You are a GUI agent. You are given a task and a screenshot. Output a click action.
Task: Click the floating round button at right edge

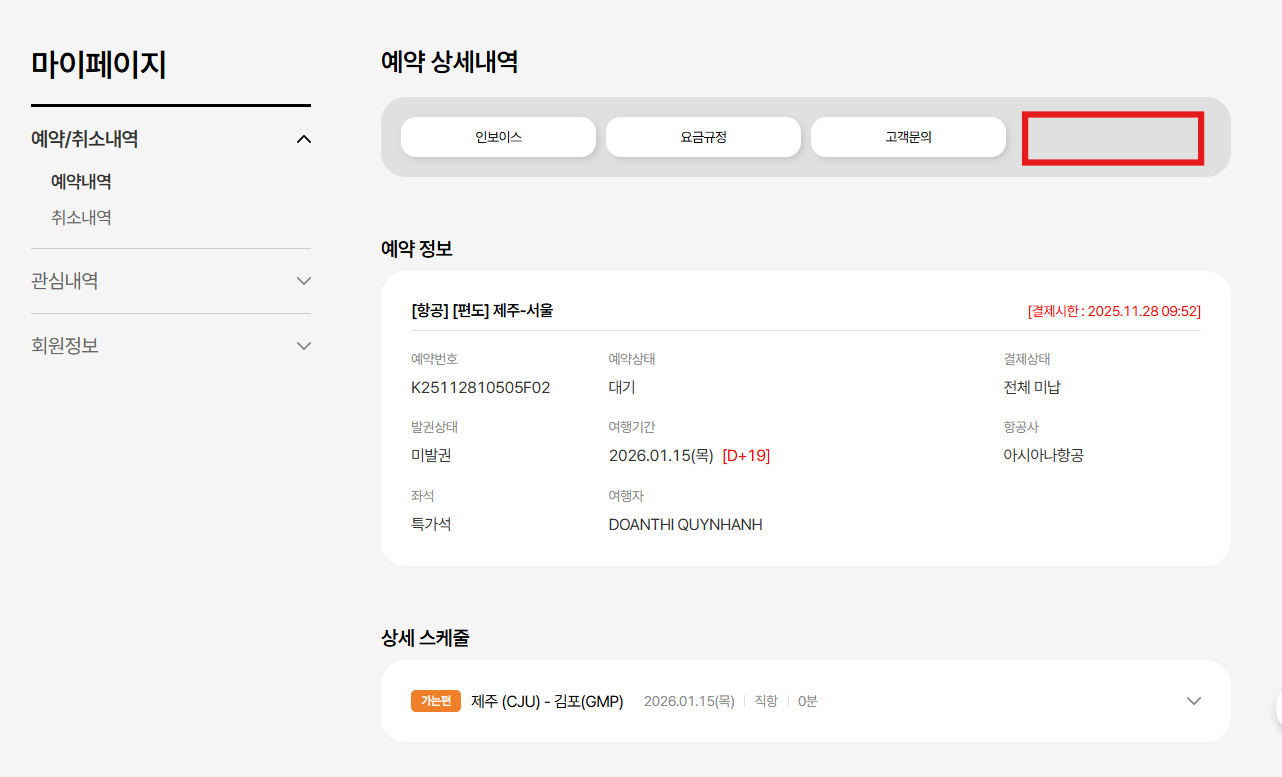click(x=1277, y=708)
